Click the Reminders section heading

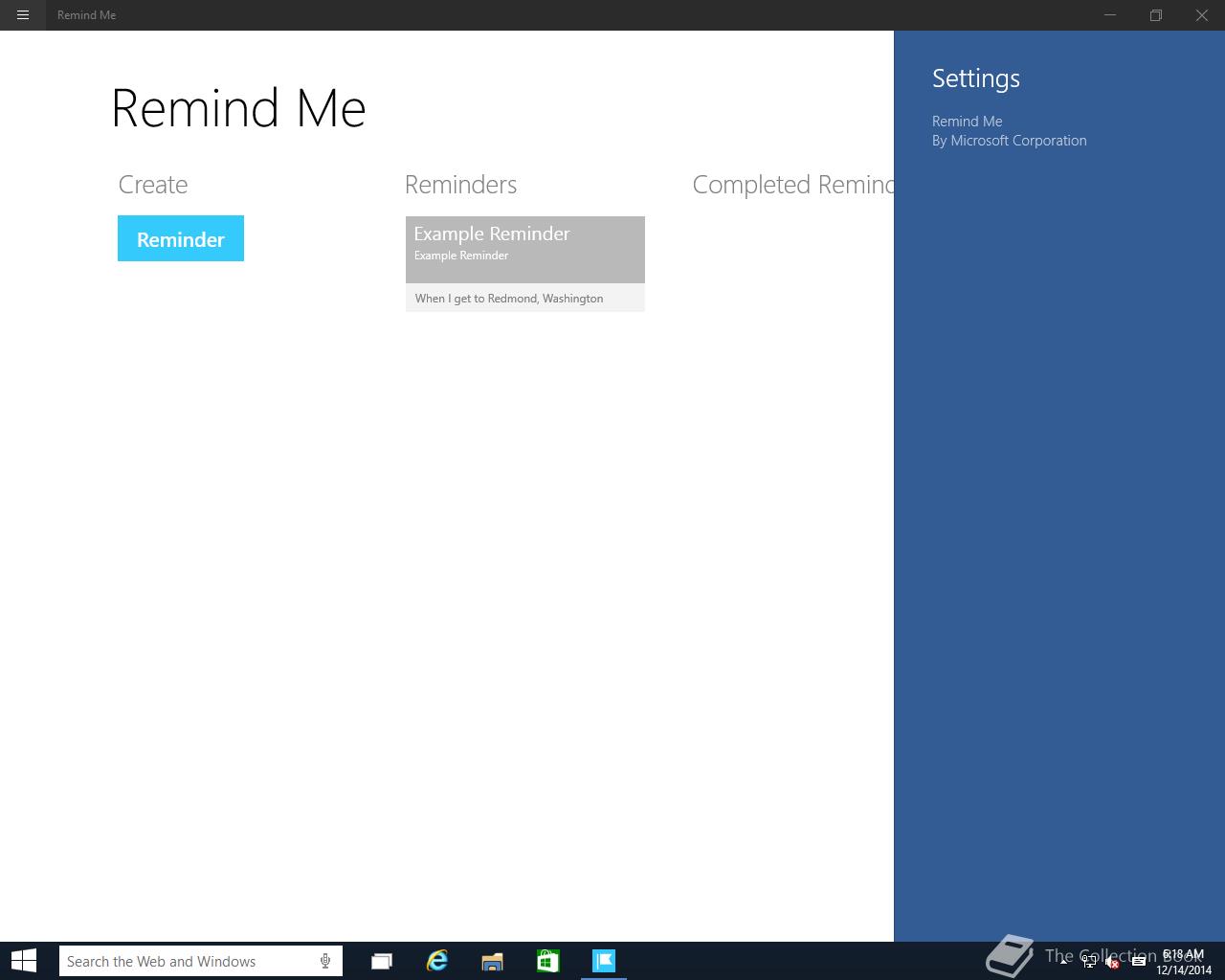point(460,185)
